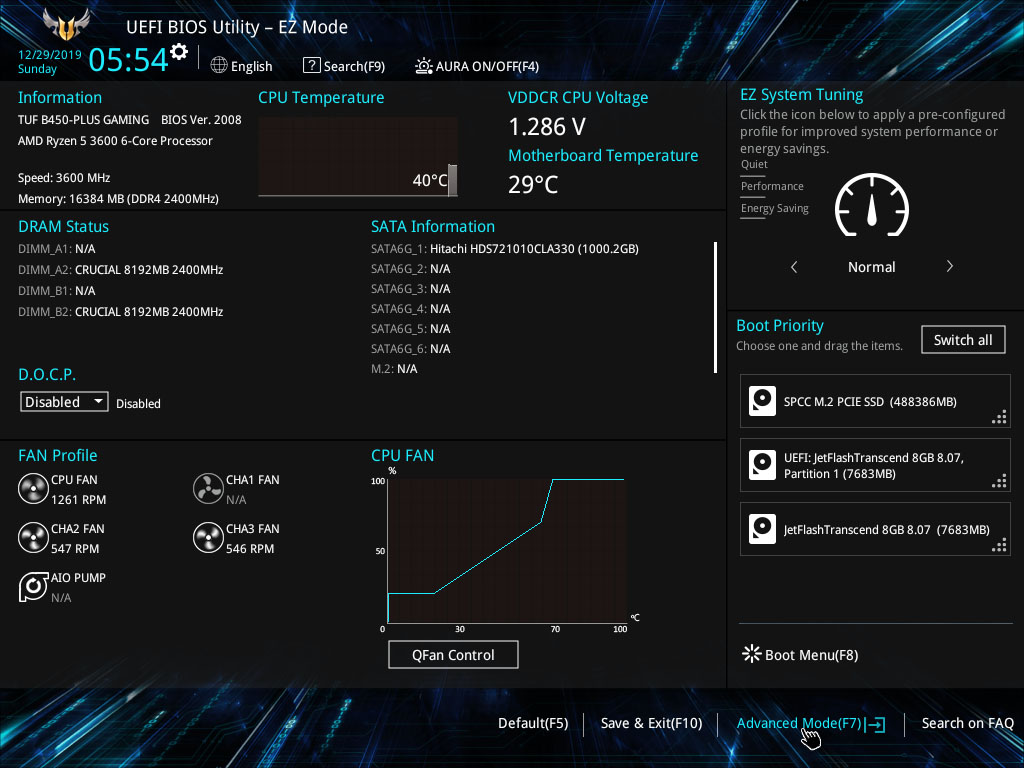Click BIOS Ver. 2008 text
The width and height of the screenshot is (1024, 768).
click(201, 120)
